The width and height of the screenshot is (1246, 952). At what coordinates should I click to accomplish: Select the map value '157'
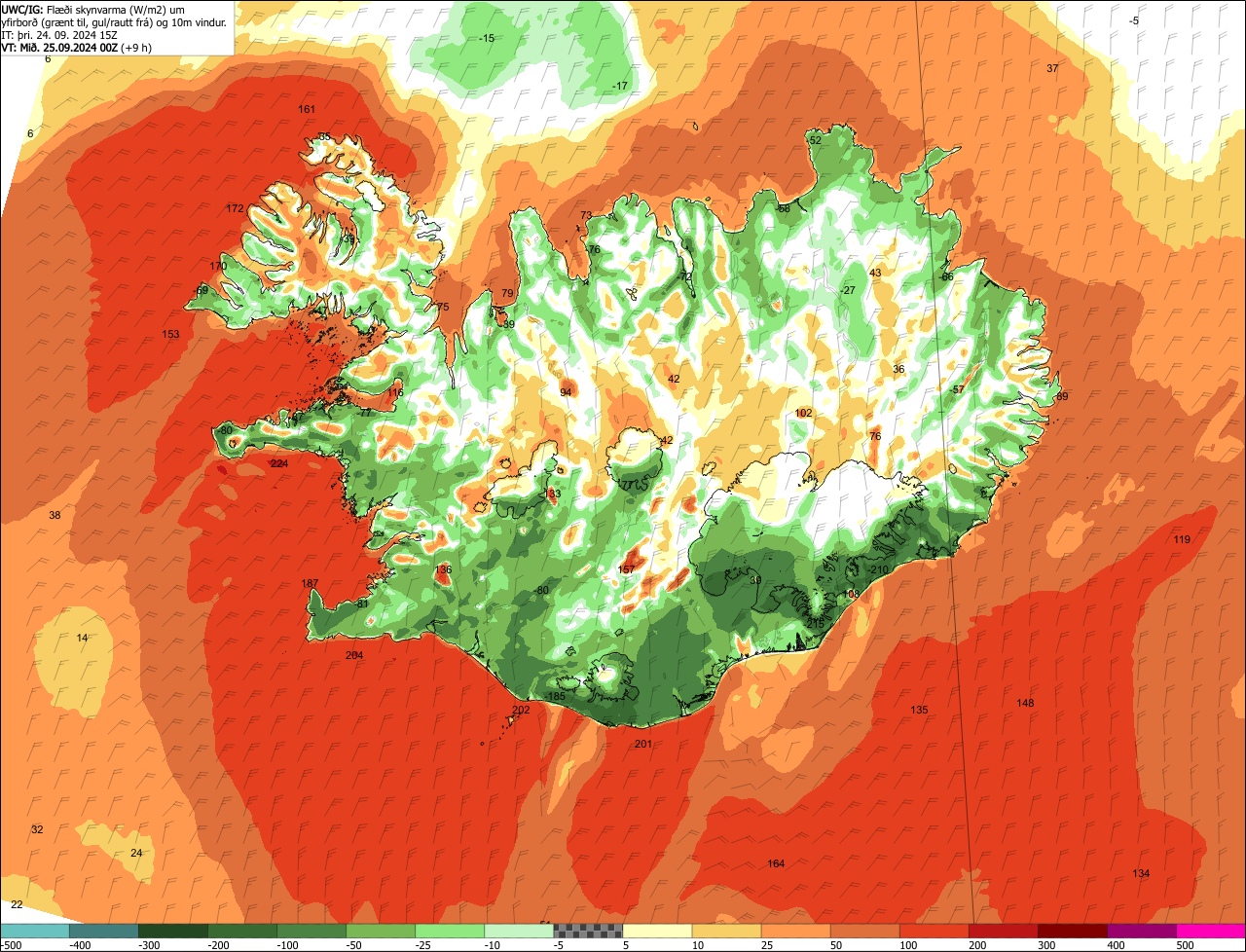627,569
